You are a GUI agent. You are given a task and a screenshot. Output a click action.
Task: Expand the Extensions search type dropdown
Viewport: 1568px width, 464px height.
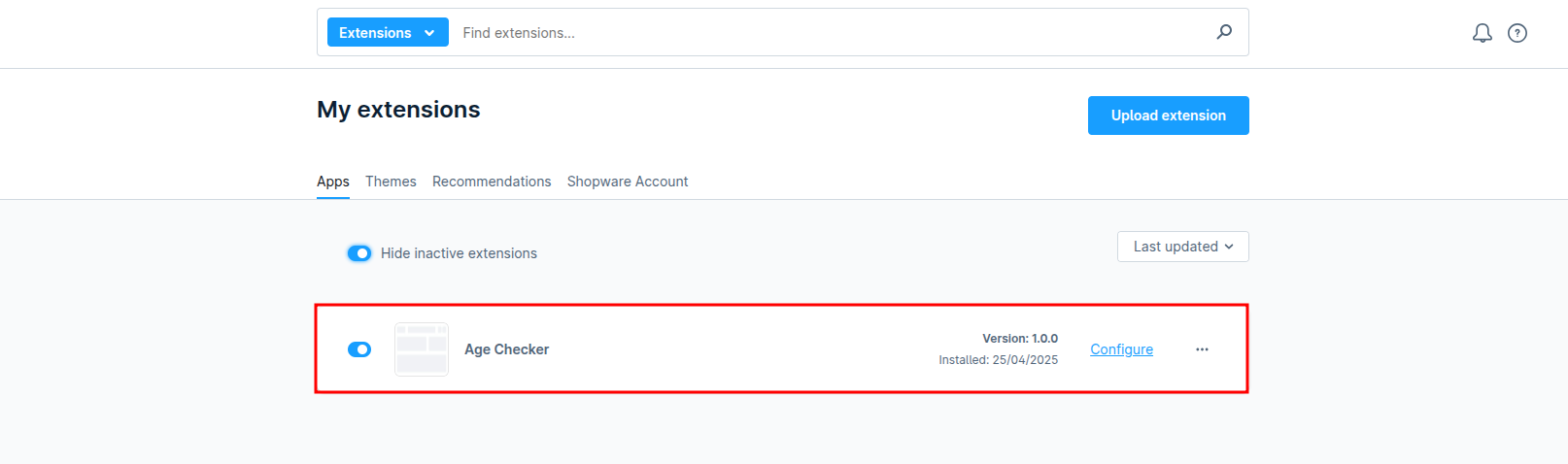[x=388, y=33]
